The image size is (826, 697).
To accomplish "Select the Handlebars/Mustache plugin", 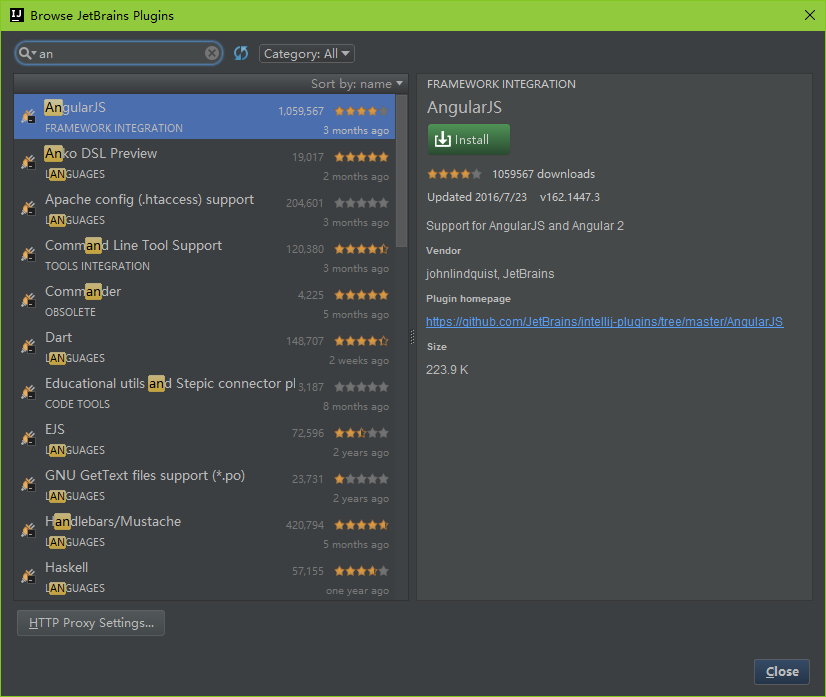I will [204, 531].
